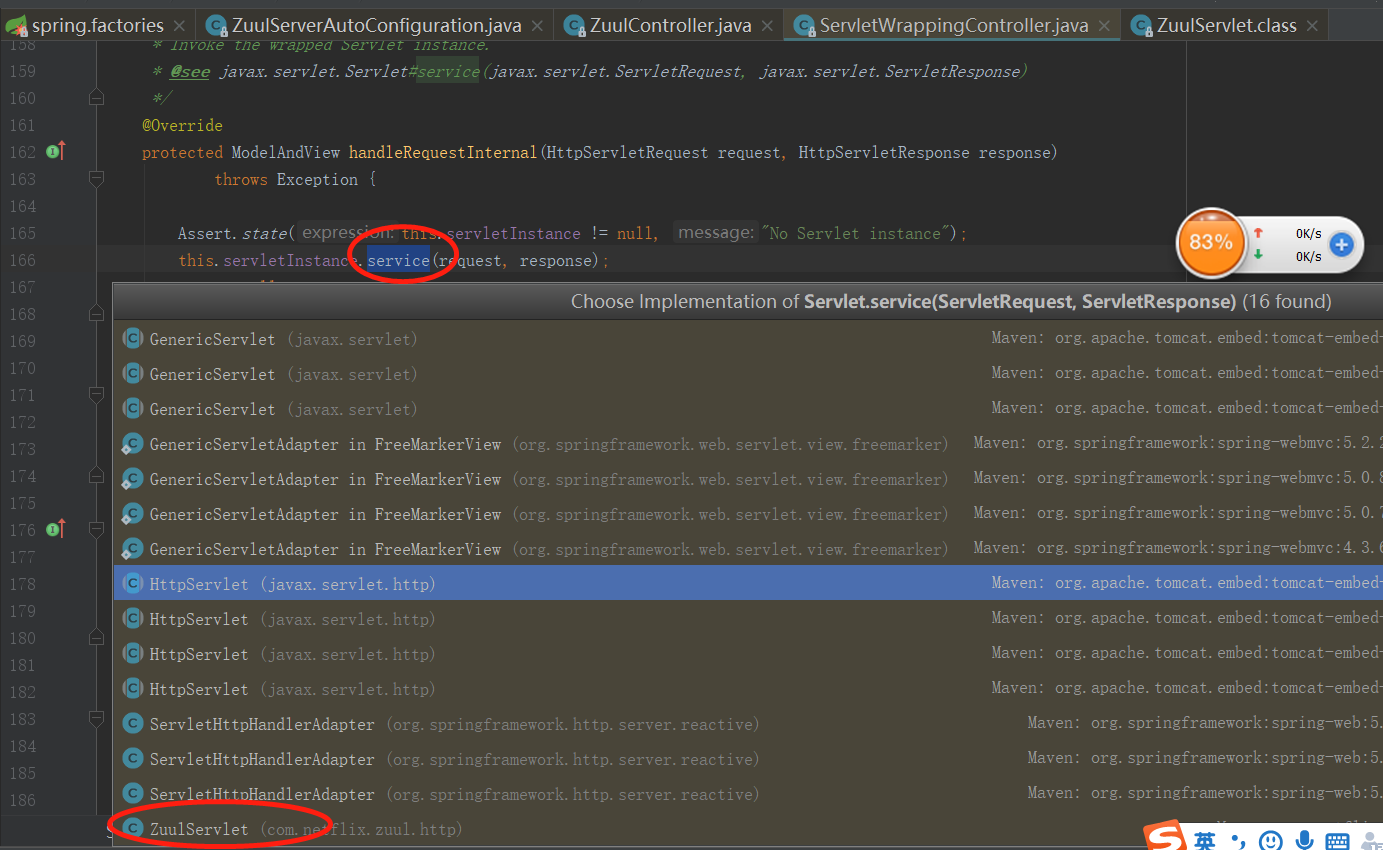Image resolution: width=1383 pixels, height=850 pixels.
Task: Click line number 166 in the gutter
Action: coord(22,260)
